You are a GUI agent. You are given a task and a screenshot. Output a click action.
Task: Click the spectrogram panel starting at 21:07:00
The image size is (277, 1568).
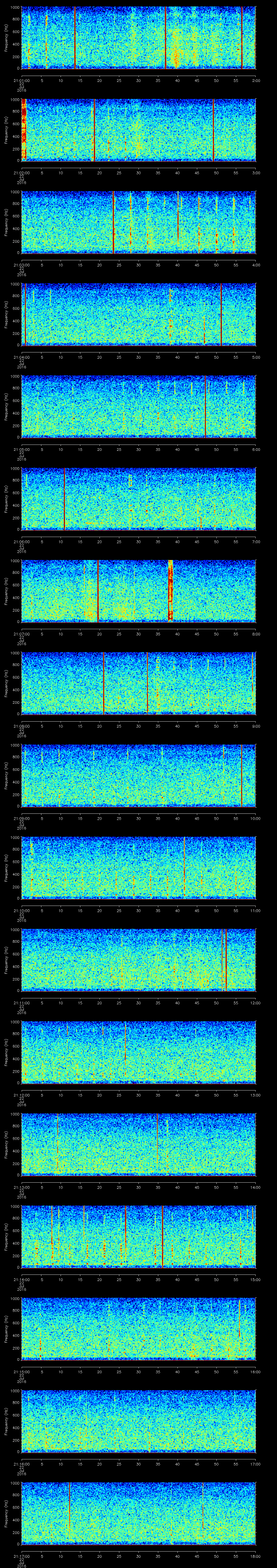tap(139, 591)
